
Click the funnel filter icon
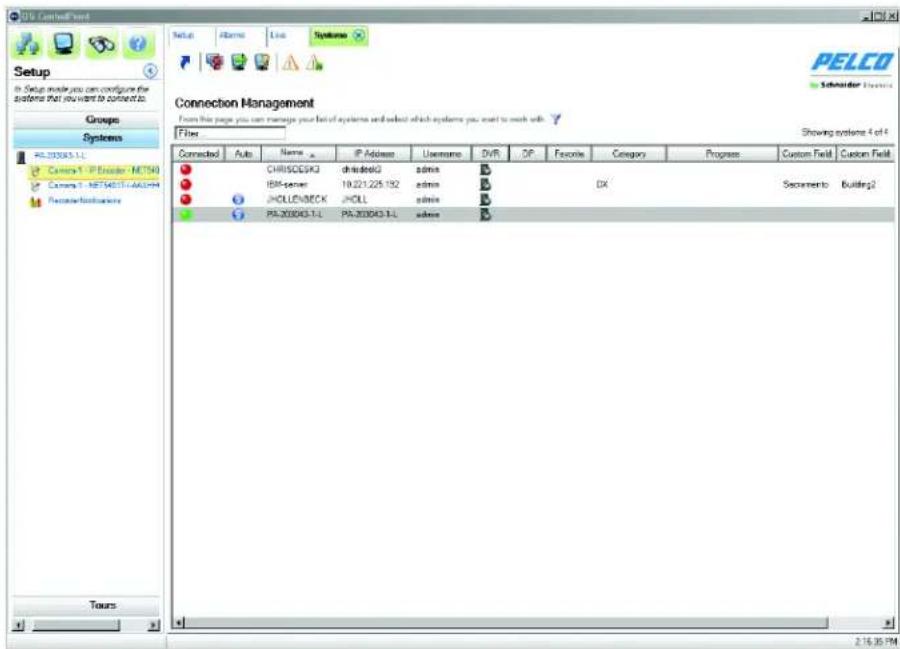coord(556,119)
